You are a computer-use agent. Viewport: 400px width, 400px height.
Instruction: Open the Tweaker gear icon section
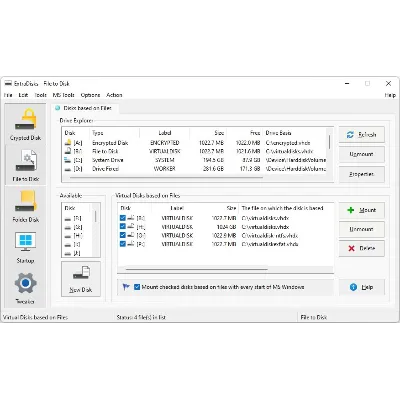25,288
